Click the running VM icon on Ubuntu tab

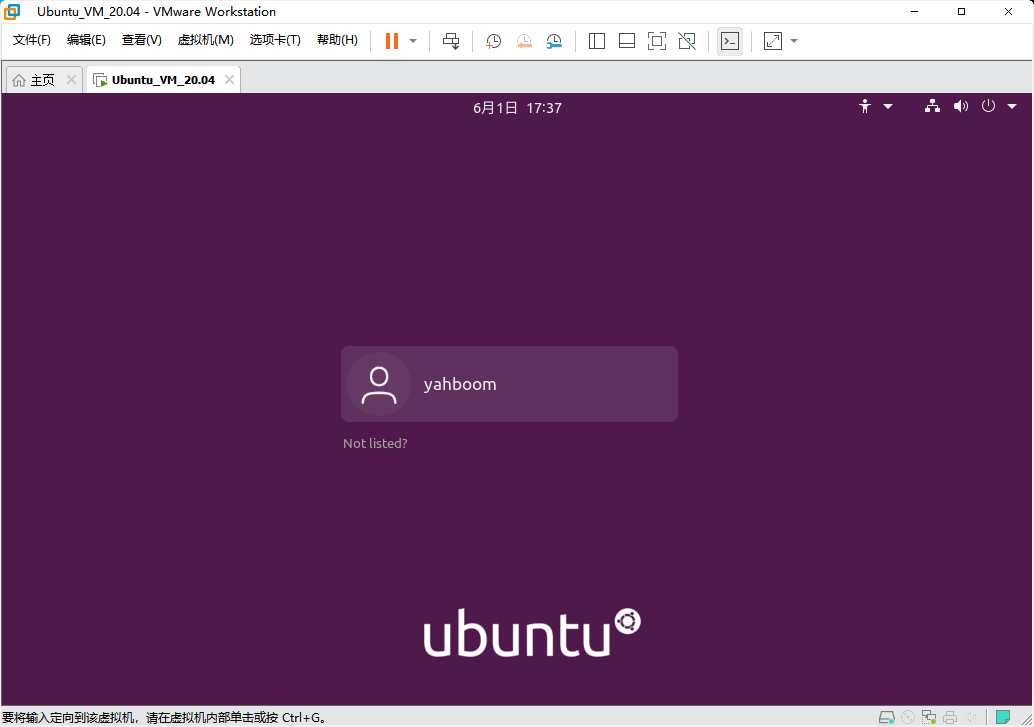[x=100, y=80]
